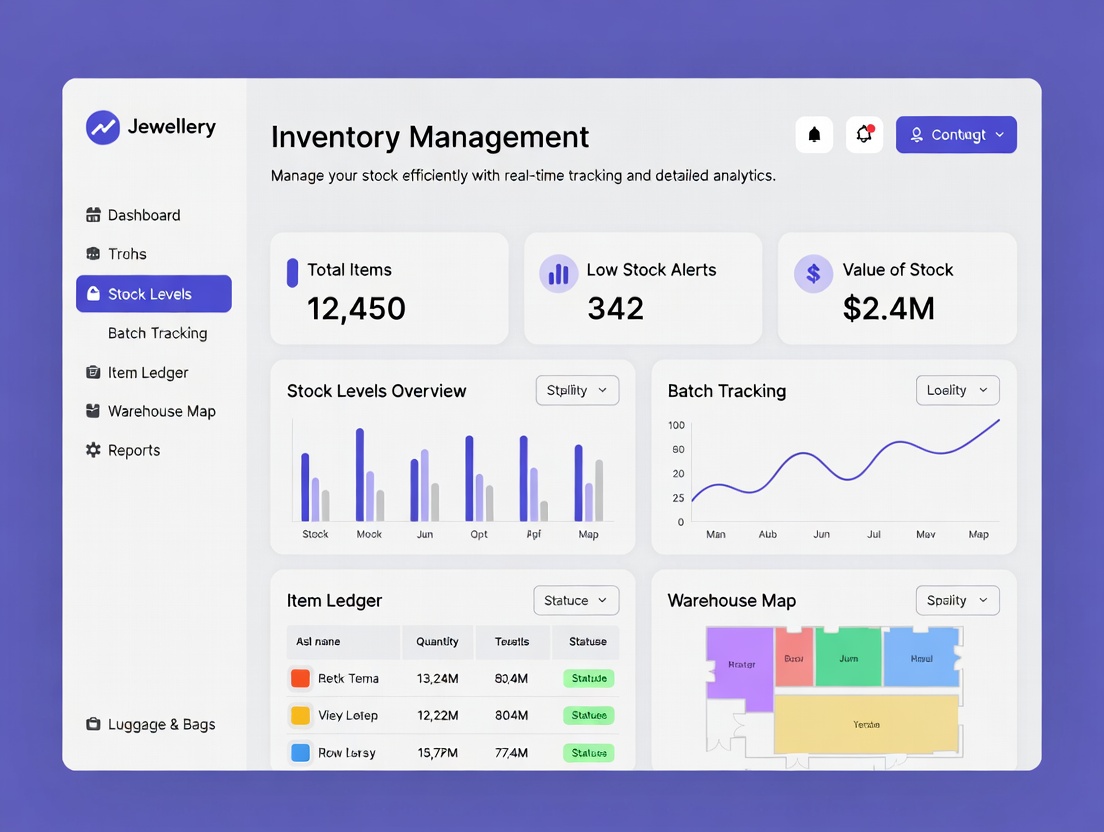Click the solid bell notification icon

point(814,135)
